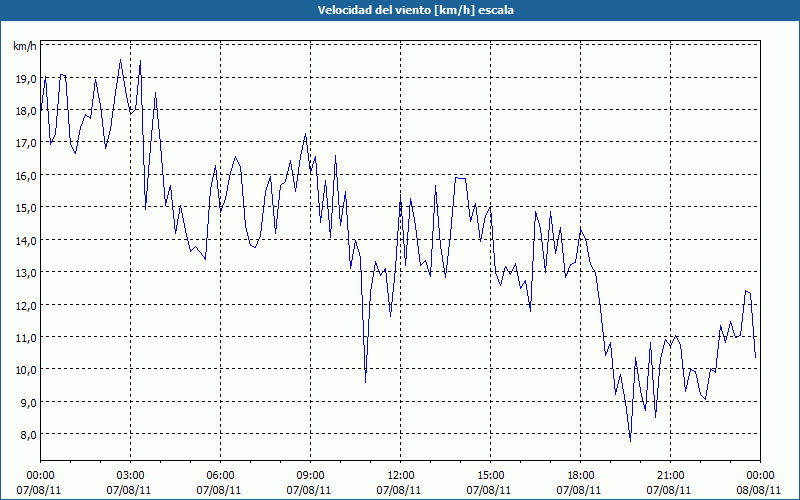
Task: Click the 21:00 time axis label
Action: 670,476
